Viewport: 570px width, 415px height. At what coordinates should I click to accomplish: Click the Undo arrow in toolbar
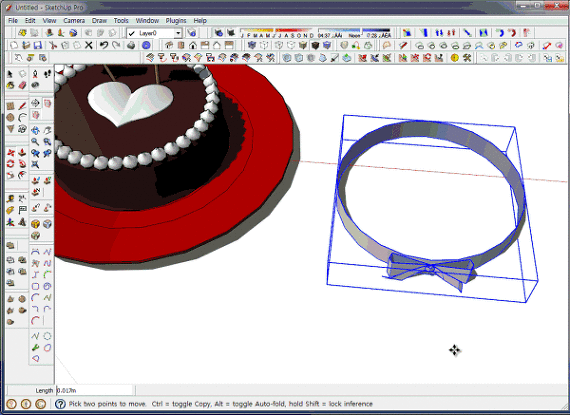[104, 45]
